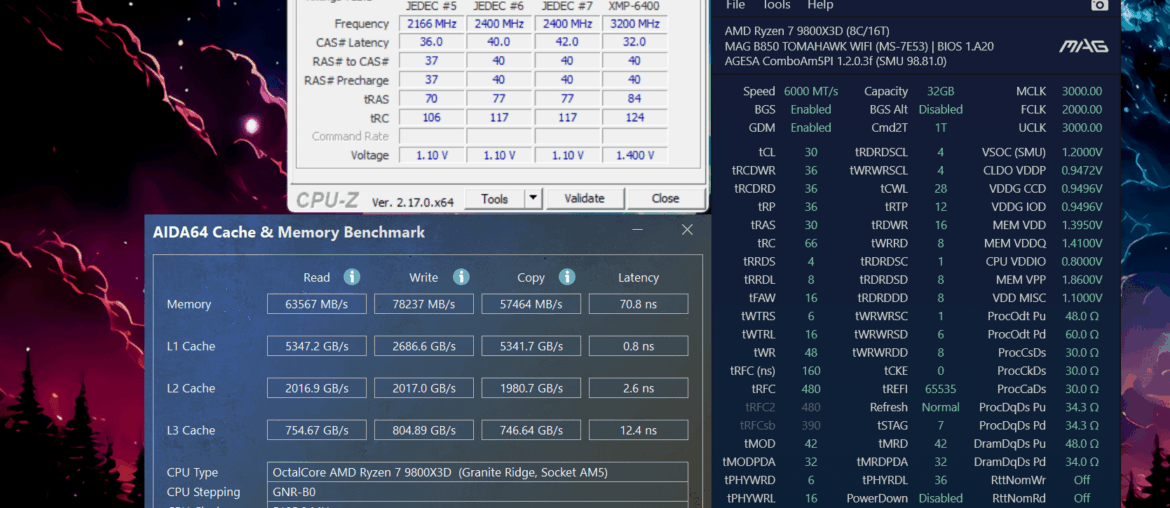Click the Capacity value 32GB in ZenTimings
The height and width of the screenshot is (508, 1170).
[940, 91]
